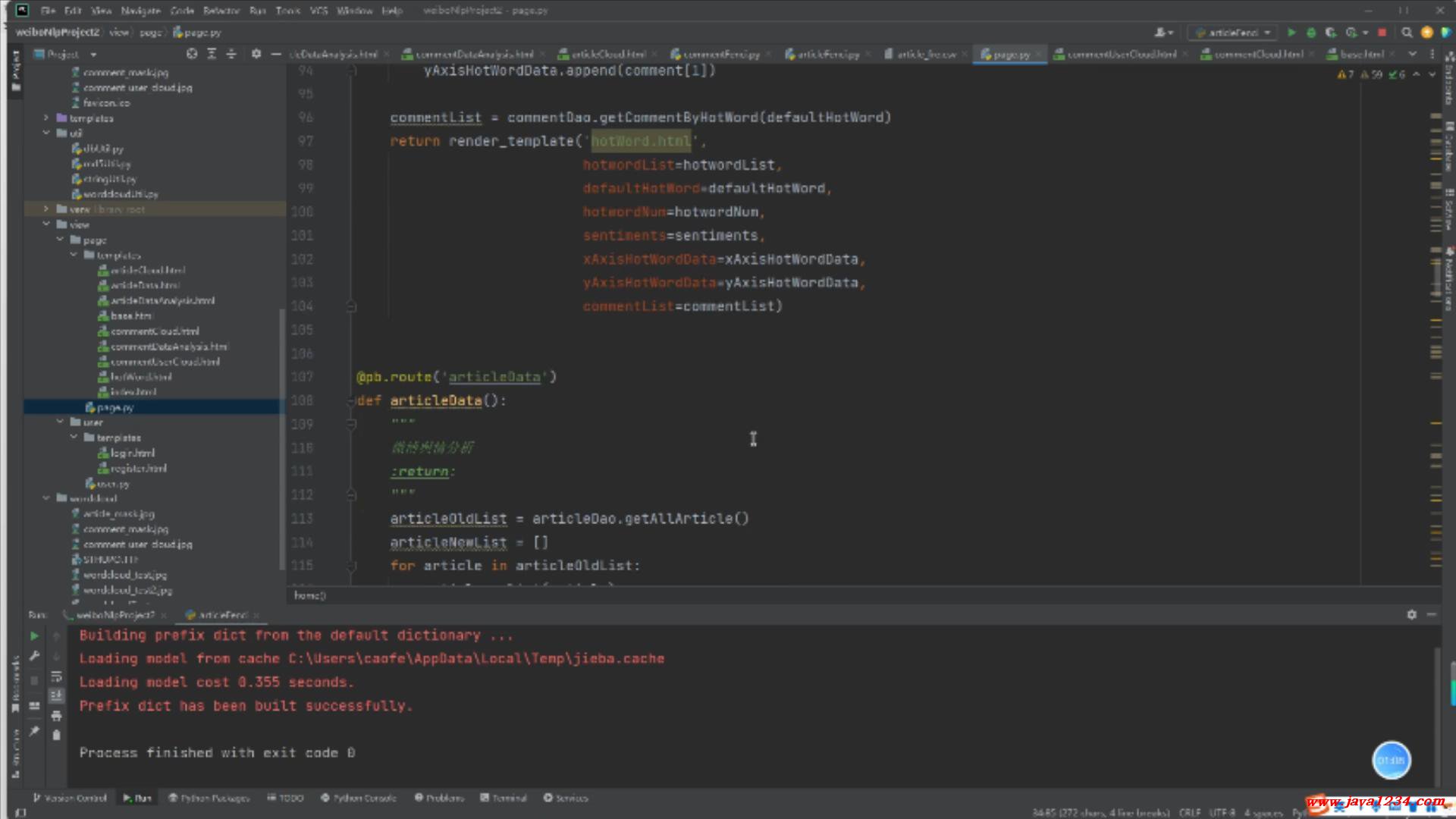
Task: Switch to commentFenci.py editor tab
Action: click(720, 54)
